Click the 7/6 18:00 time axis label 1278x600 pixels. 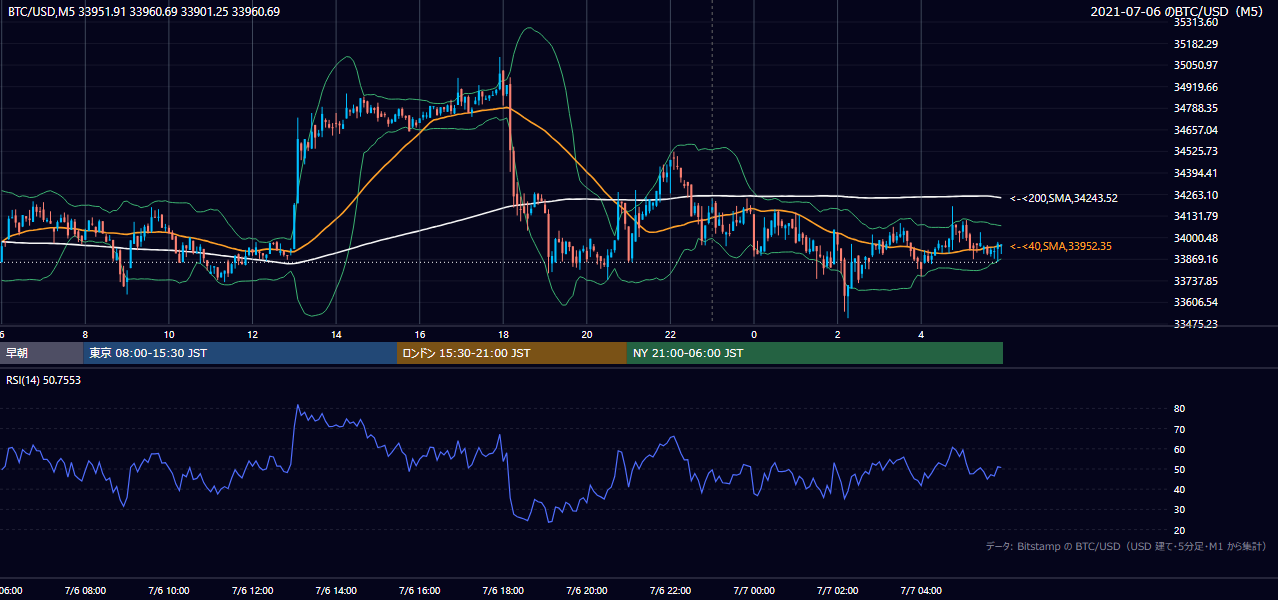coord(503,591)
